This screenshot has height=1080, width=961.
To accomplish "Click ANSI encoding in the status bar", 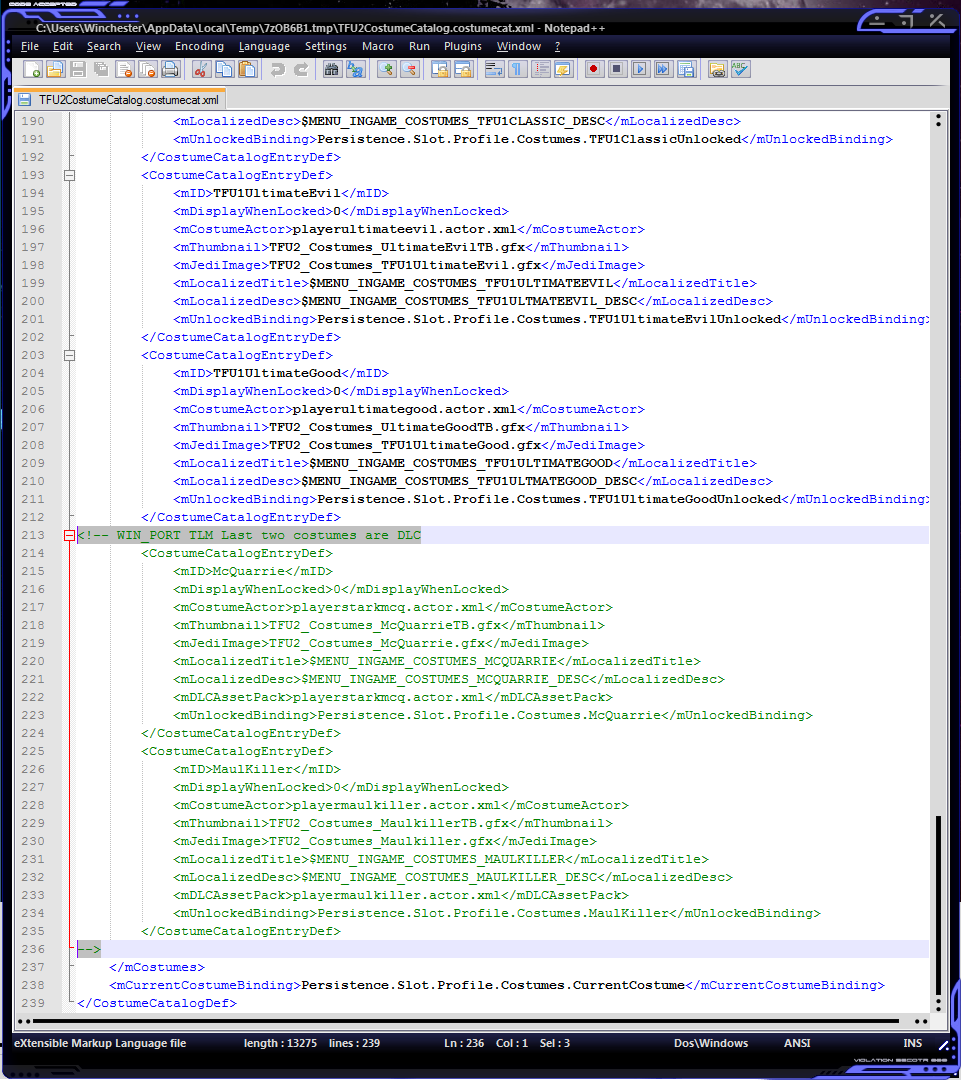I will (x=797, y=1043).
